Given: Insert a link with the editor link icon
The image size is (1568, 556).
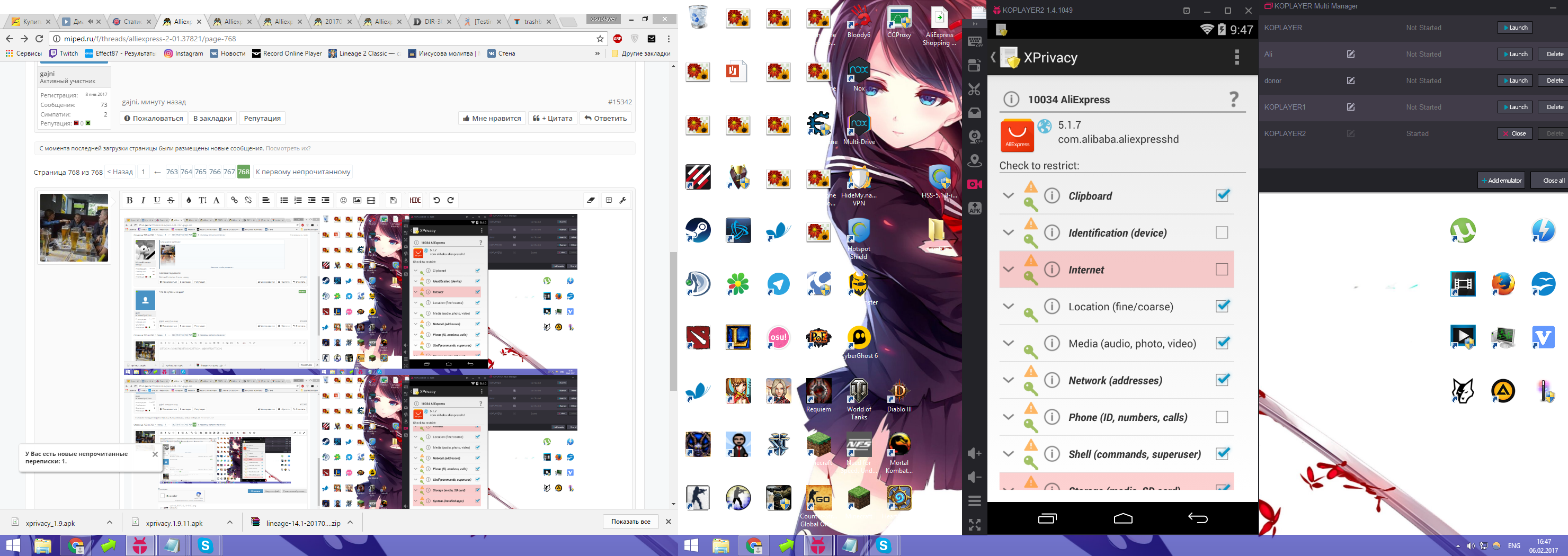Looking at the screenshot, I should (234, 200).
